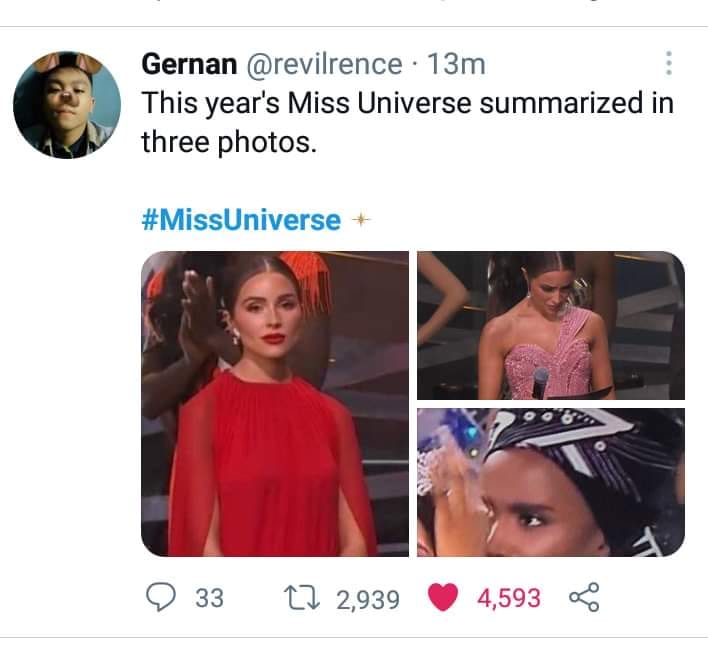Click the like count 4,593
This screenshot has height=651, width=708.
coord(509,599)
